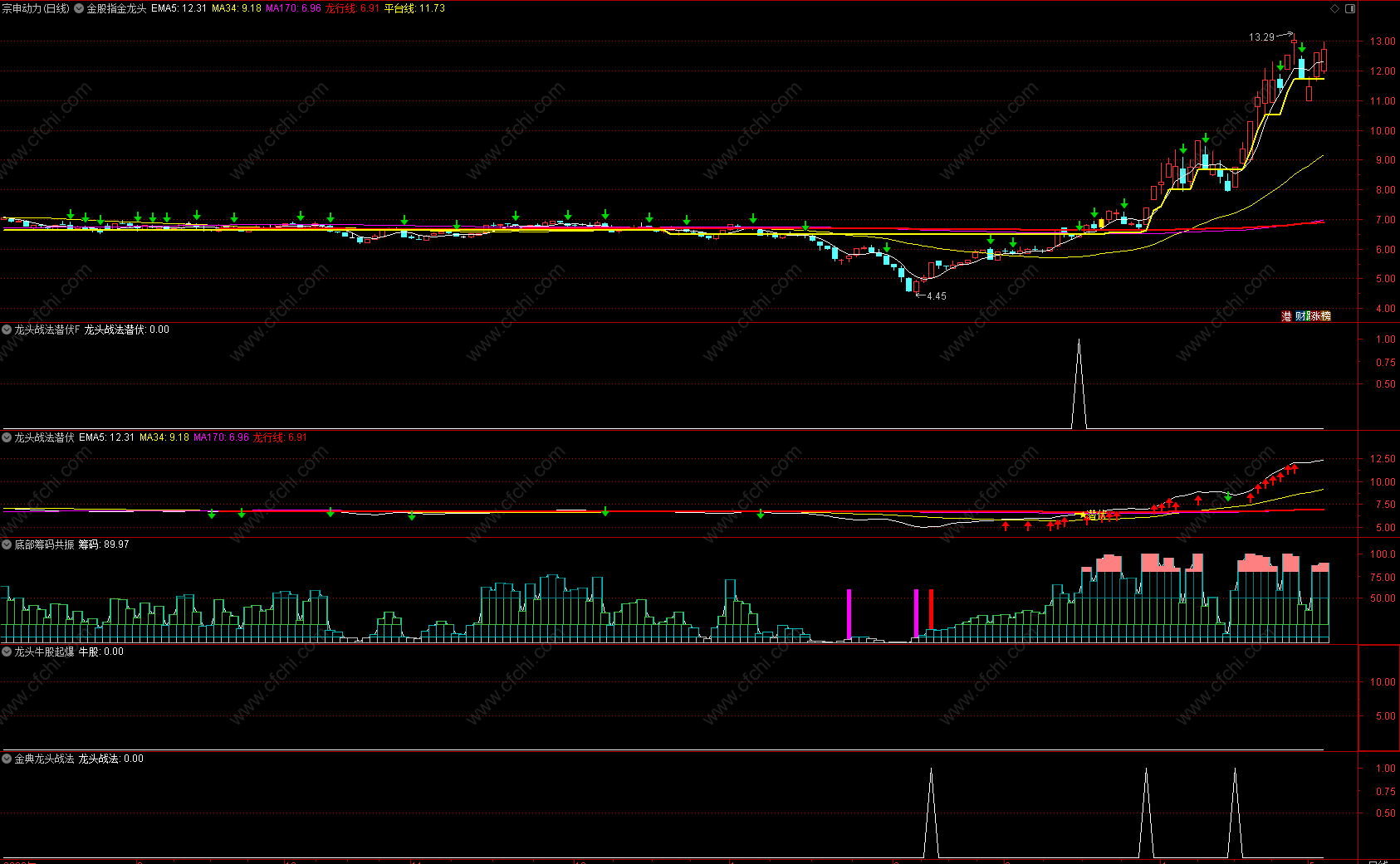Click the EMA5: 12.31 value in main chart header
This screenshot has width=1400, height=864.
coord(179,8)
